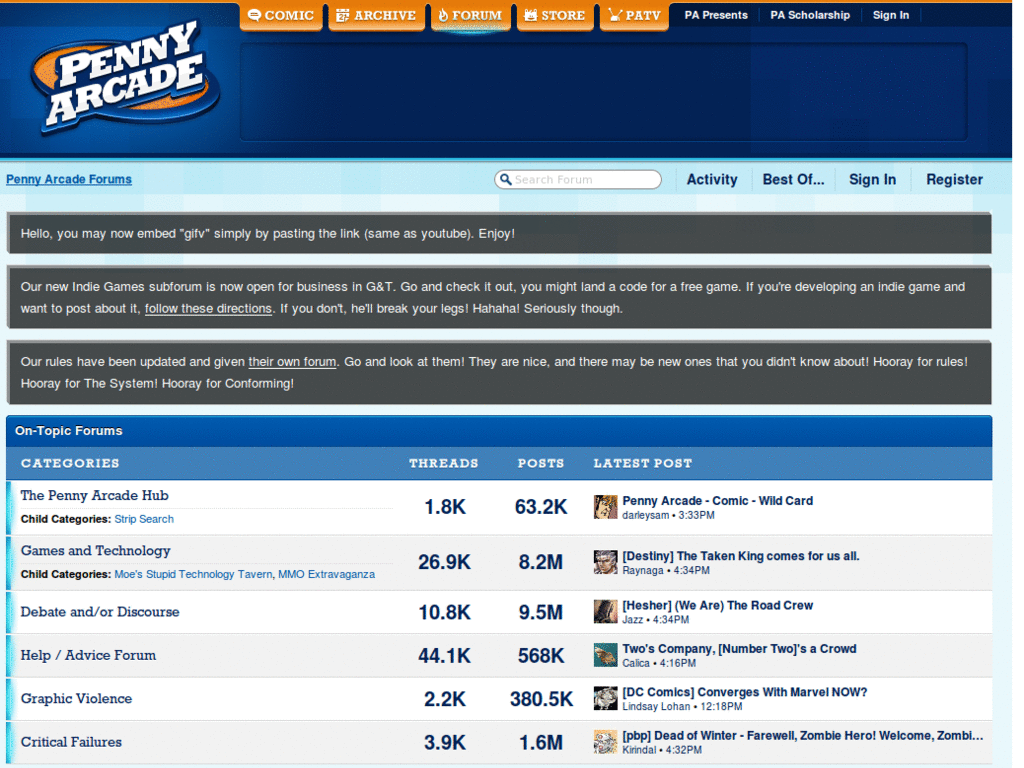
Task: Visit the MMO Extravaganza subforum
Action: 328,574
